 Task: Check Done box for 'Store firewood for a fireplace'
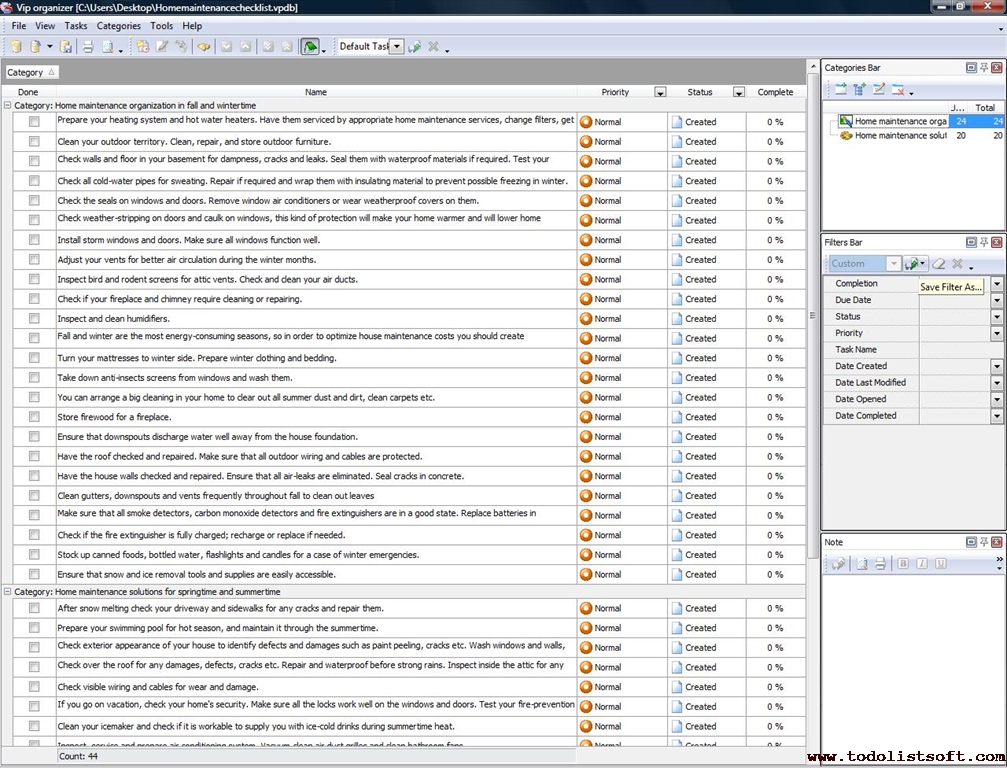(x=34, y=417)
